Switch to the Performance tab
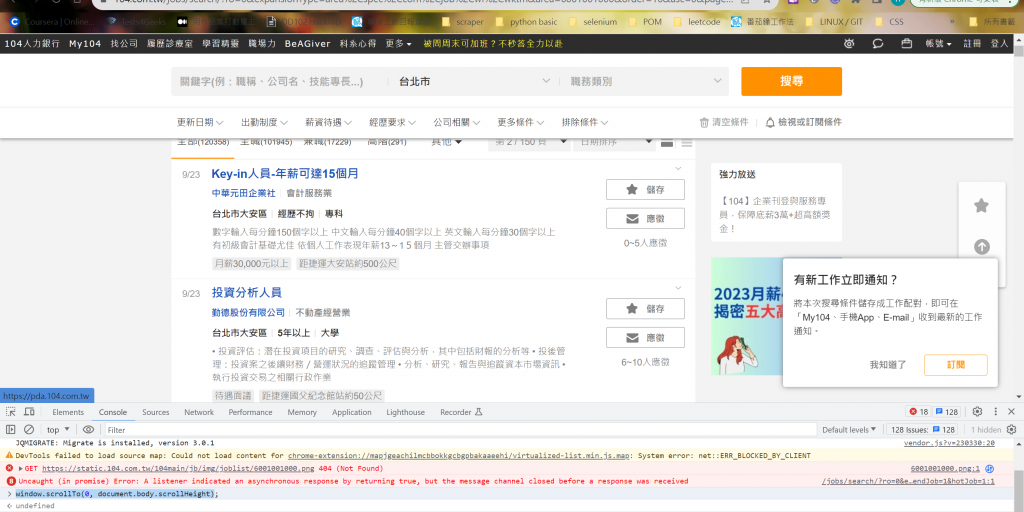This screenshot has height=512, width=1024. pos(250,412)
